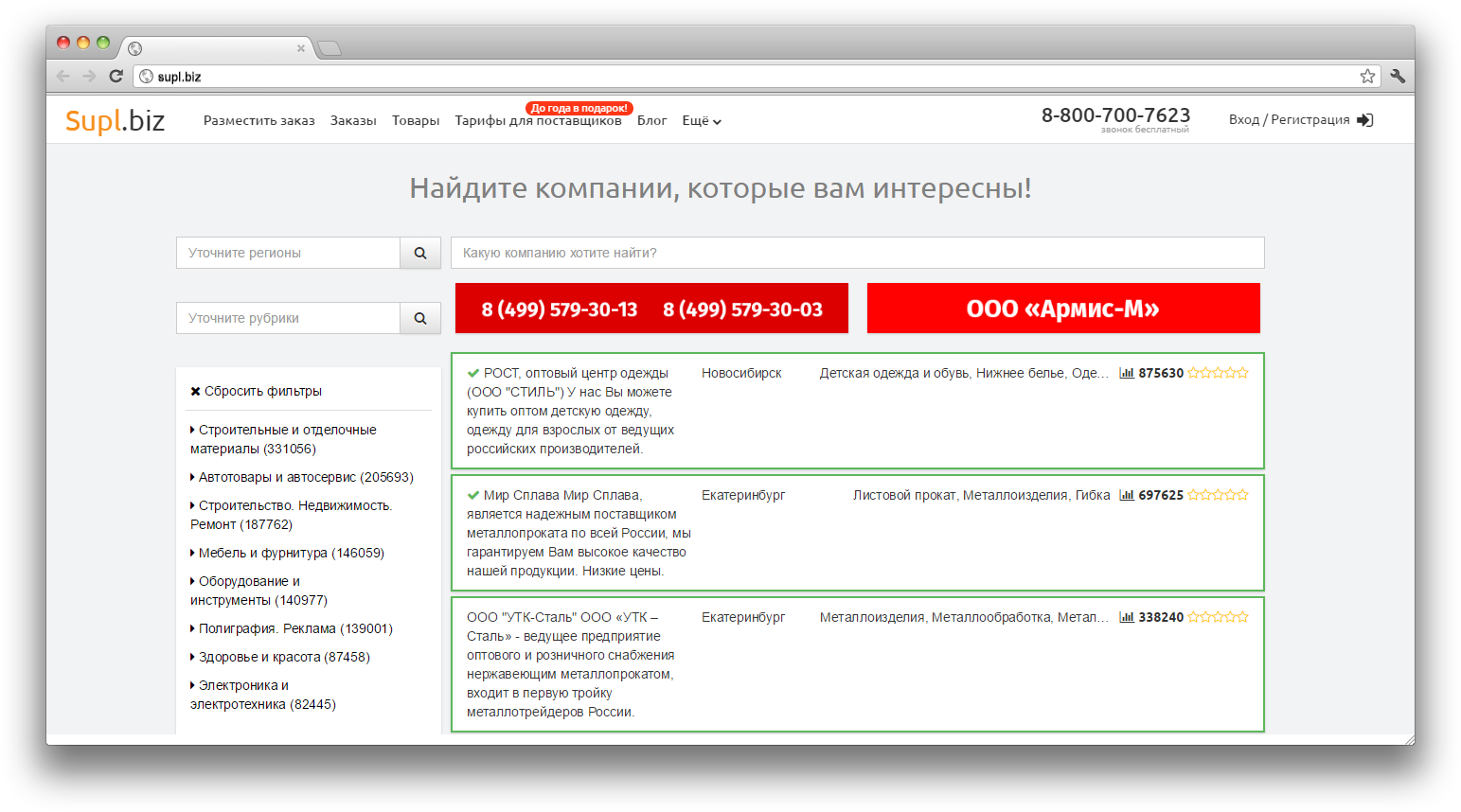Screen dimensions: 1461x812
Task: Rate Мир Сплава company with stars
Action: (x=1219, y=495)
